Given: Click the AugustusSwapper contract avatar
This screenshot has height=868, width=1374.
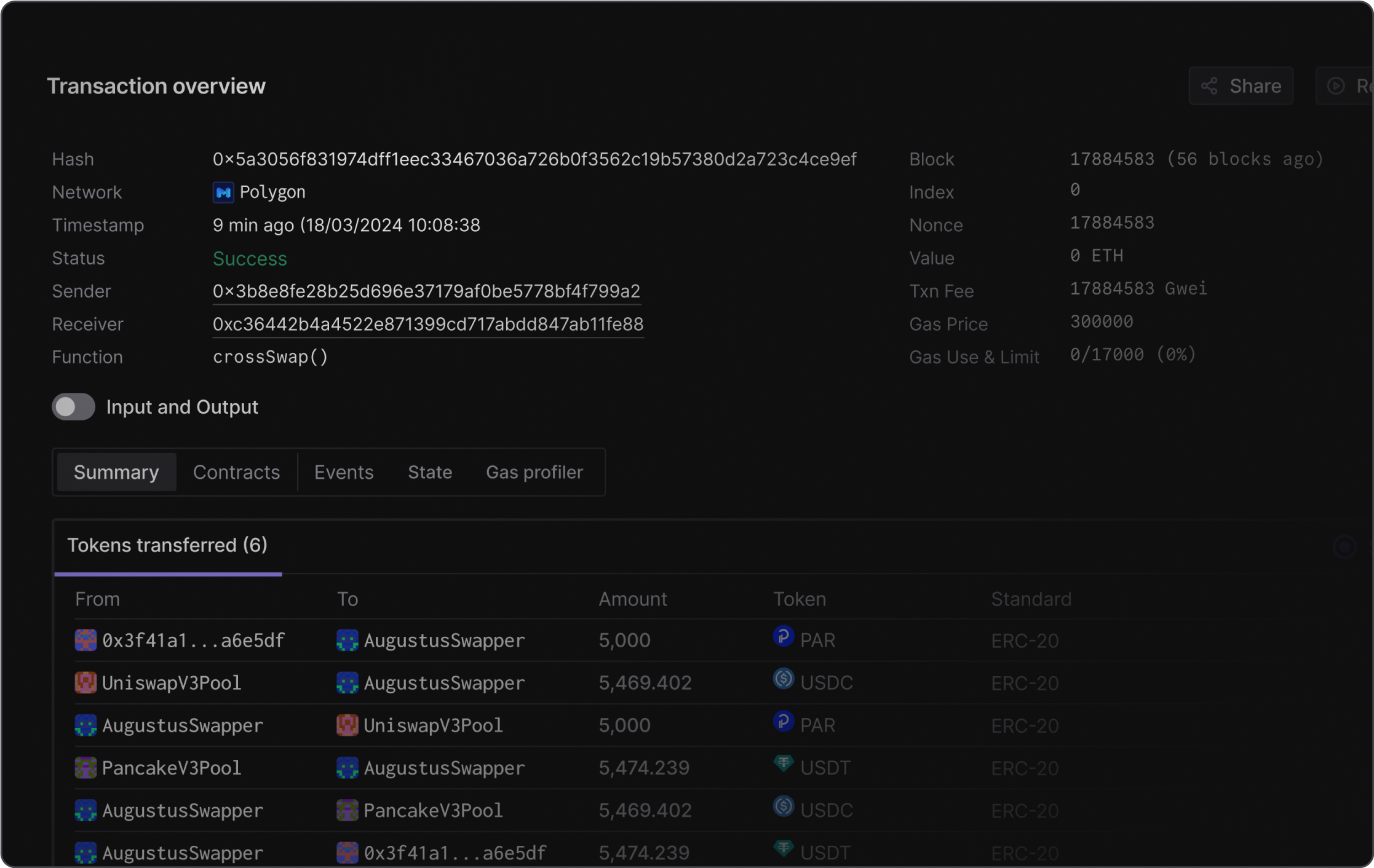Looking at the screenshot, I should coord(85,725).
